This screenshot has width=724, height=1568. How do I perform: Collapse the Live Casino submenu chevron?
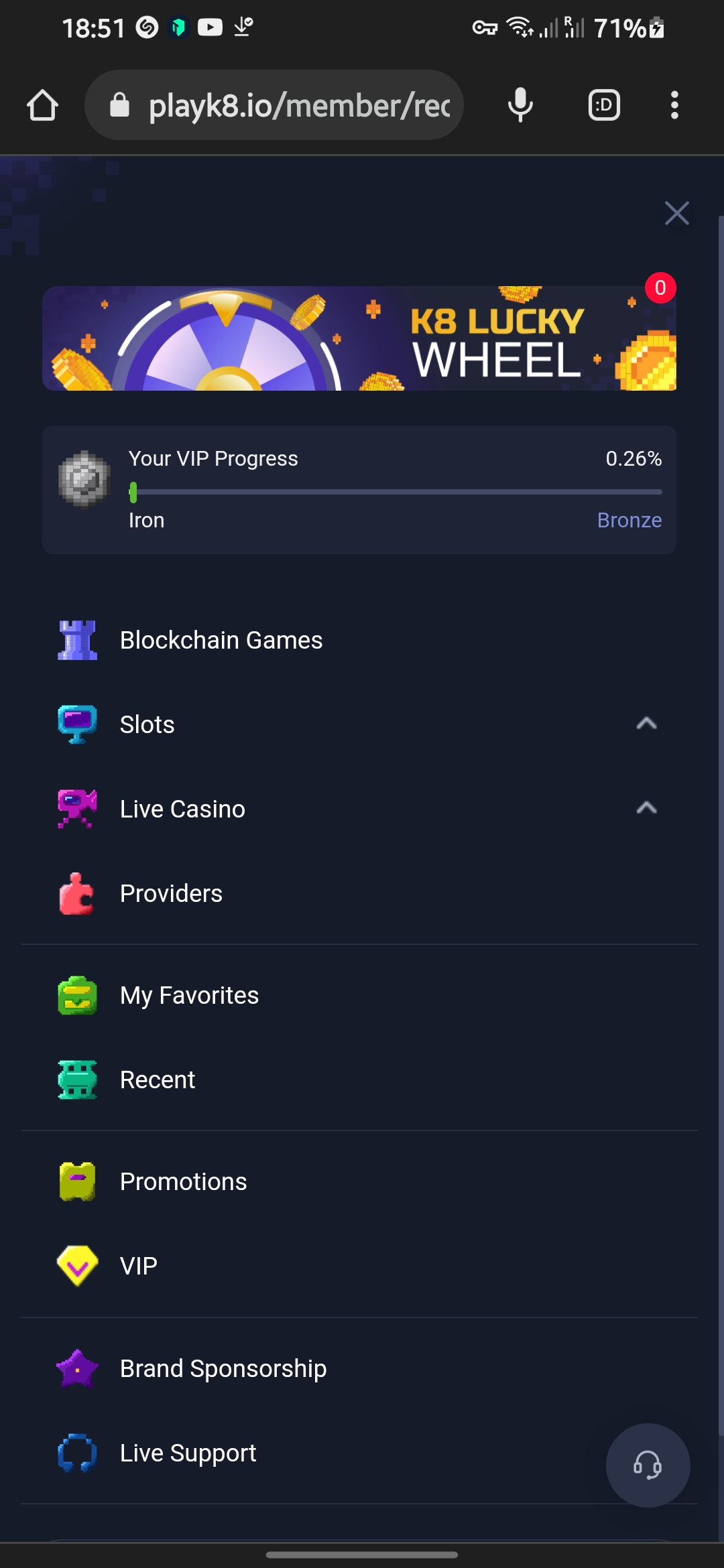tap(646, 808)
